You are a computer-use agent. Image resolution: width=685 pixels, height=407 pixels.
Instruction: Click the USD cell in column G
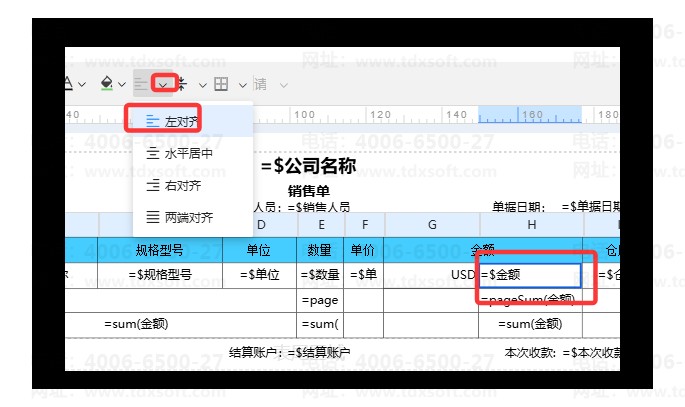pos(432,274)
